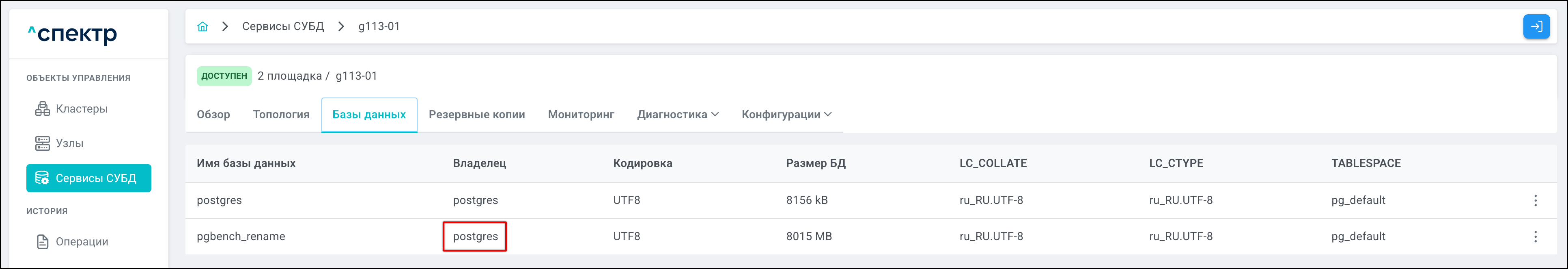Click the g113-01 breadcrumb item
Screen dimensions: 1568x269
click(x=379, y=27)
